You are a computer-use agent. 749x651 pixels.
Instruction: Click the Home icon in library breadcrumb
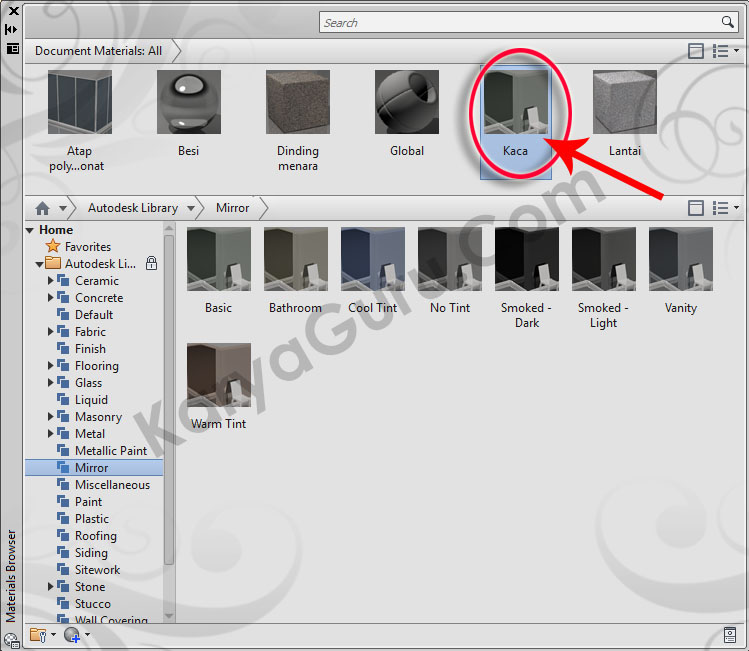(x=42, y=208)
